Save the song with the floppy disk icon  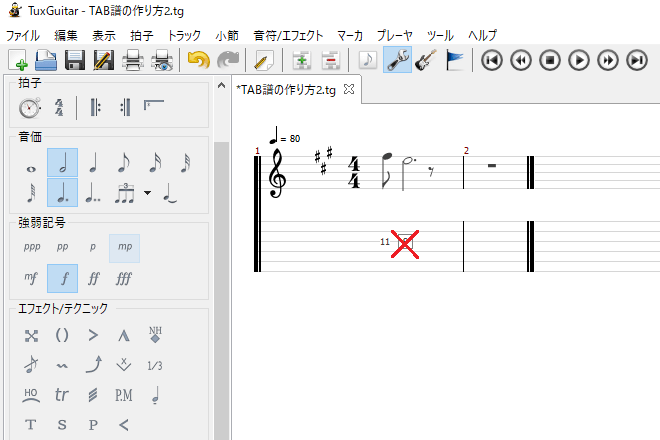click(x=75, y=60)
